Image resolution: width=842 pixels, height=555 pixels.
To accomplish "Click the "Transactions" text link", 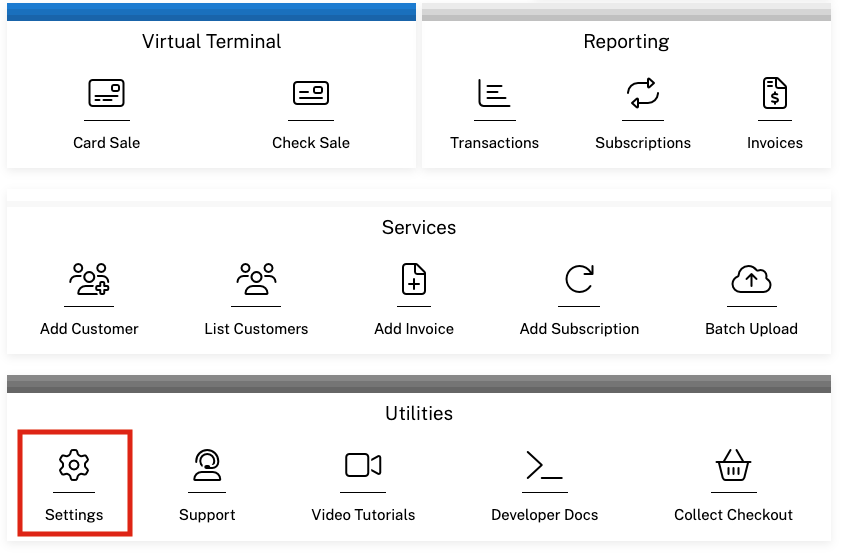I will click(494, 143).
